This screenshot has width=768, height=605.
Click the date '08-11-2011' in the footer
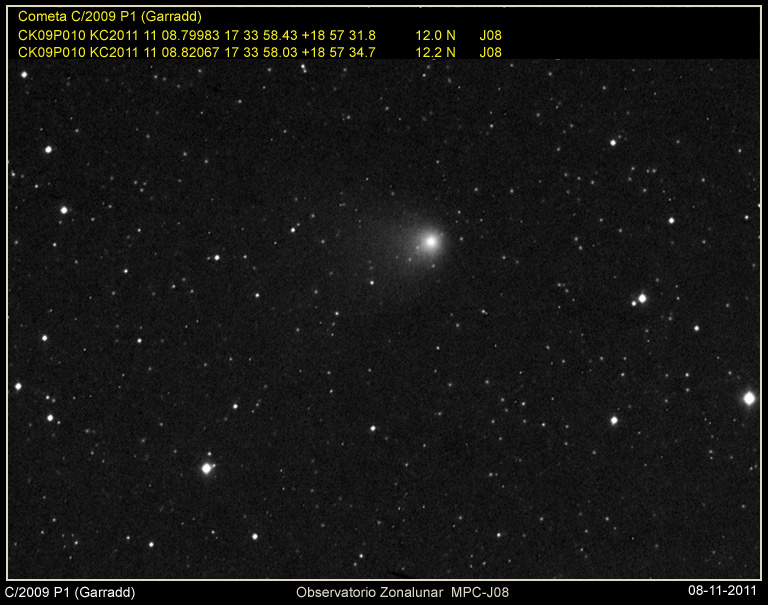pyautogui.click(x=722, y=593)
